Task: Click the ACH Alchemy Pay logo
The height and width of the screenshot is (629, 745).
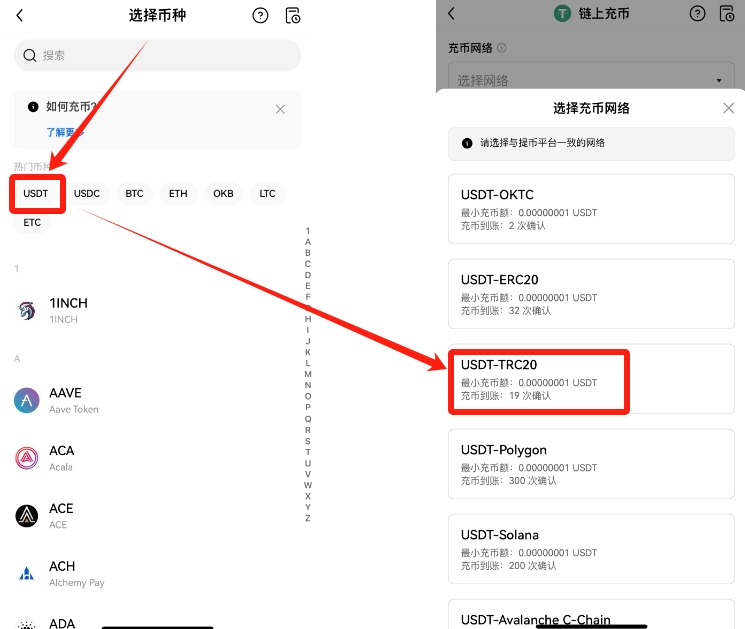Action: point(27,573)
